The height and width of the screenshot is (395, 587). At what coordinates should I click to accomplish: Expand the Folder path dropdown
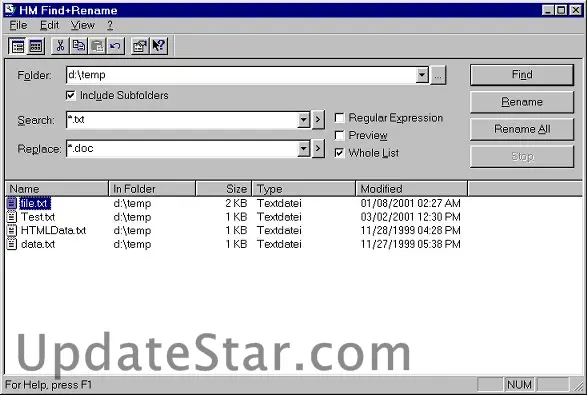pyautogui.click(x=422, y=75)
